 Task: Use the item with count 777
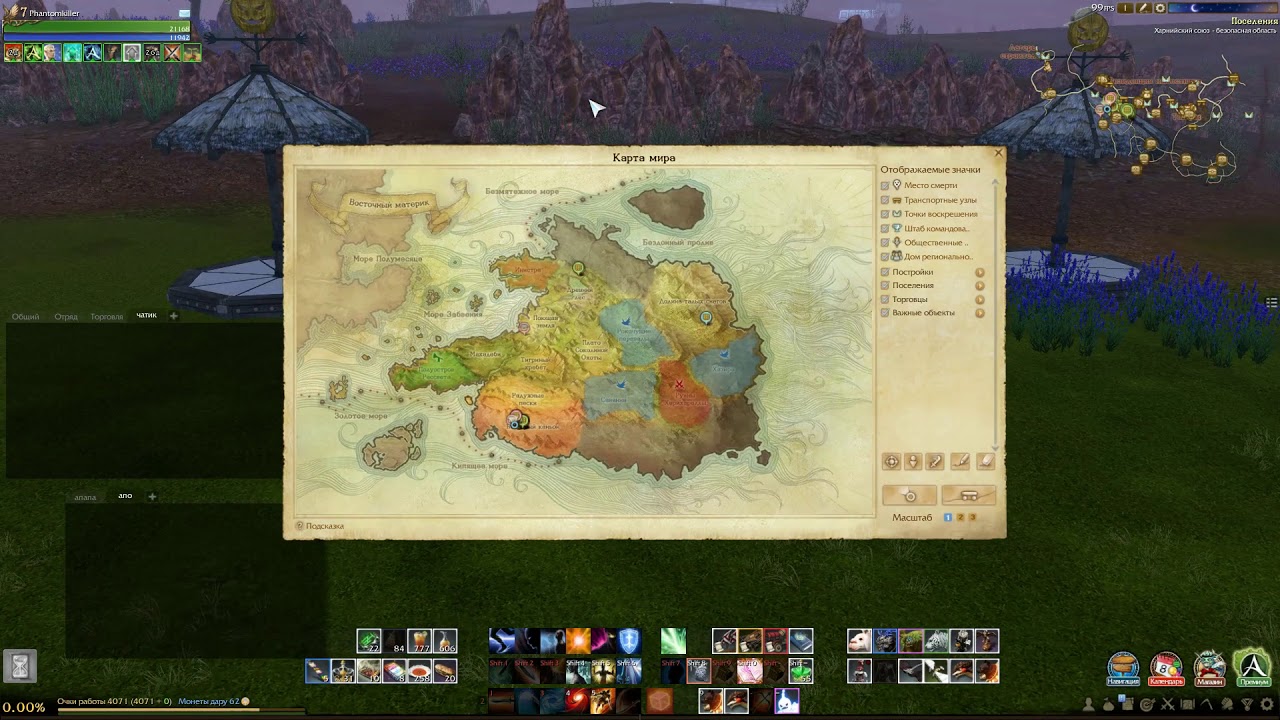pos(419,641)
